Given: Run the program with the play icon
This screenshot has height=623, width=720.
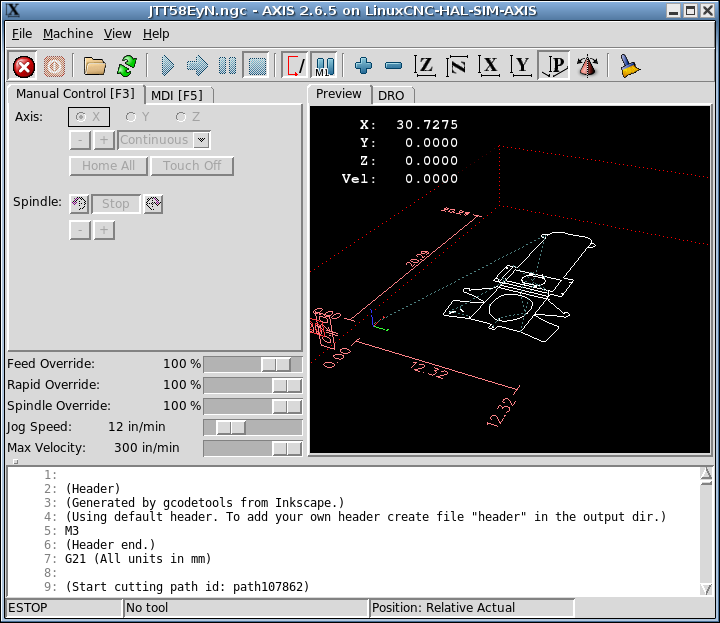Looking at the screenshot, I should pyautogui.click(x=167, y=66).
